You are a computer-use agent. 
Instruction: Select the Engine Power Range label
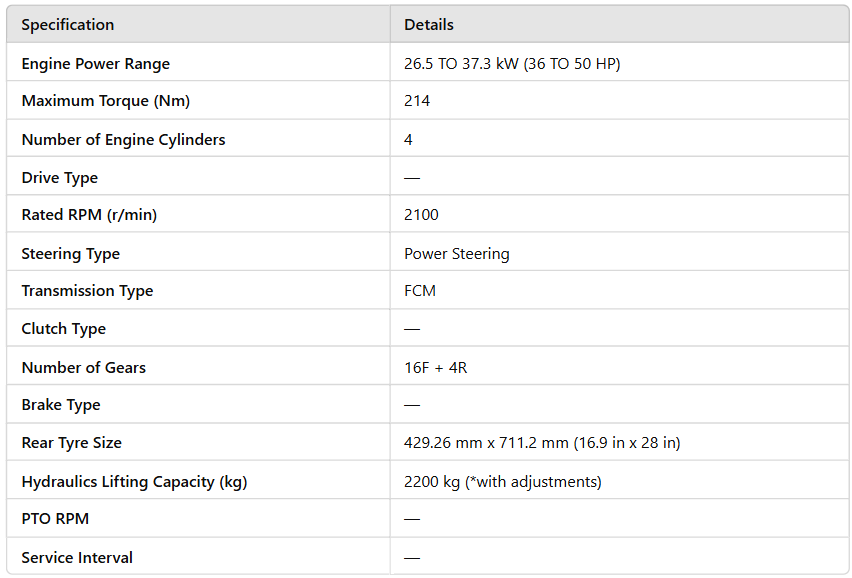click(96, 64)
